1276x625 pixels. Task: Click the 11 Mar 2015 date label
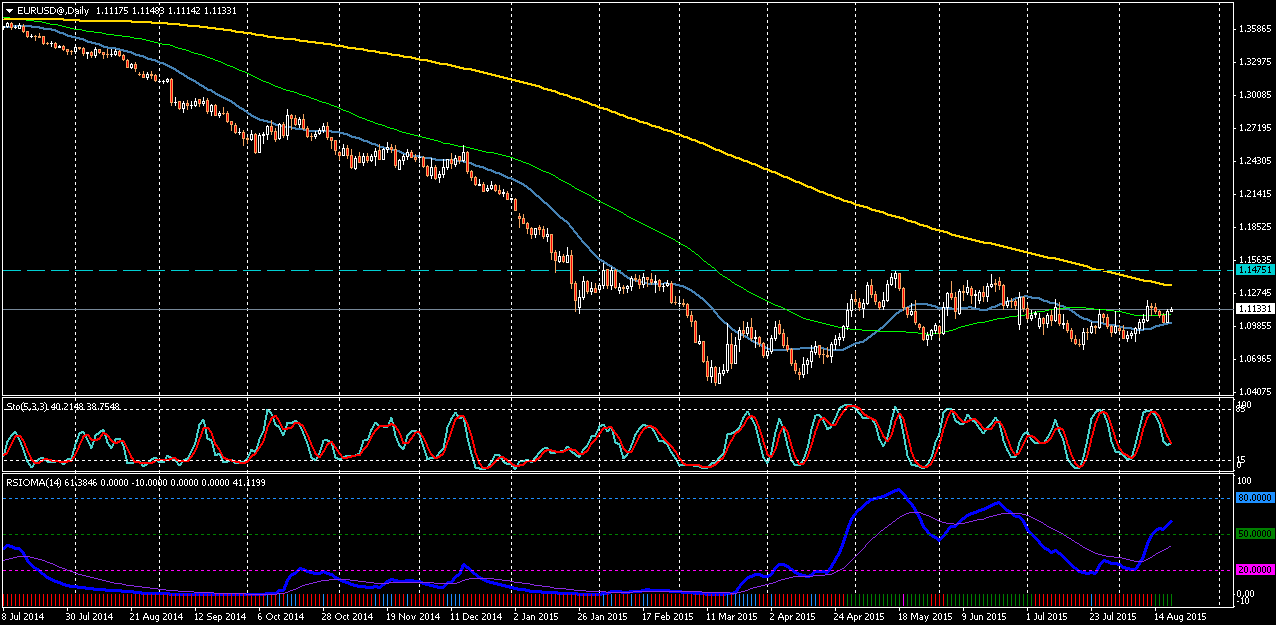coord(729,617)
